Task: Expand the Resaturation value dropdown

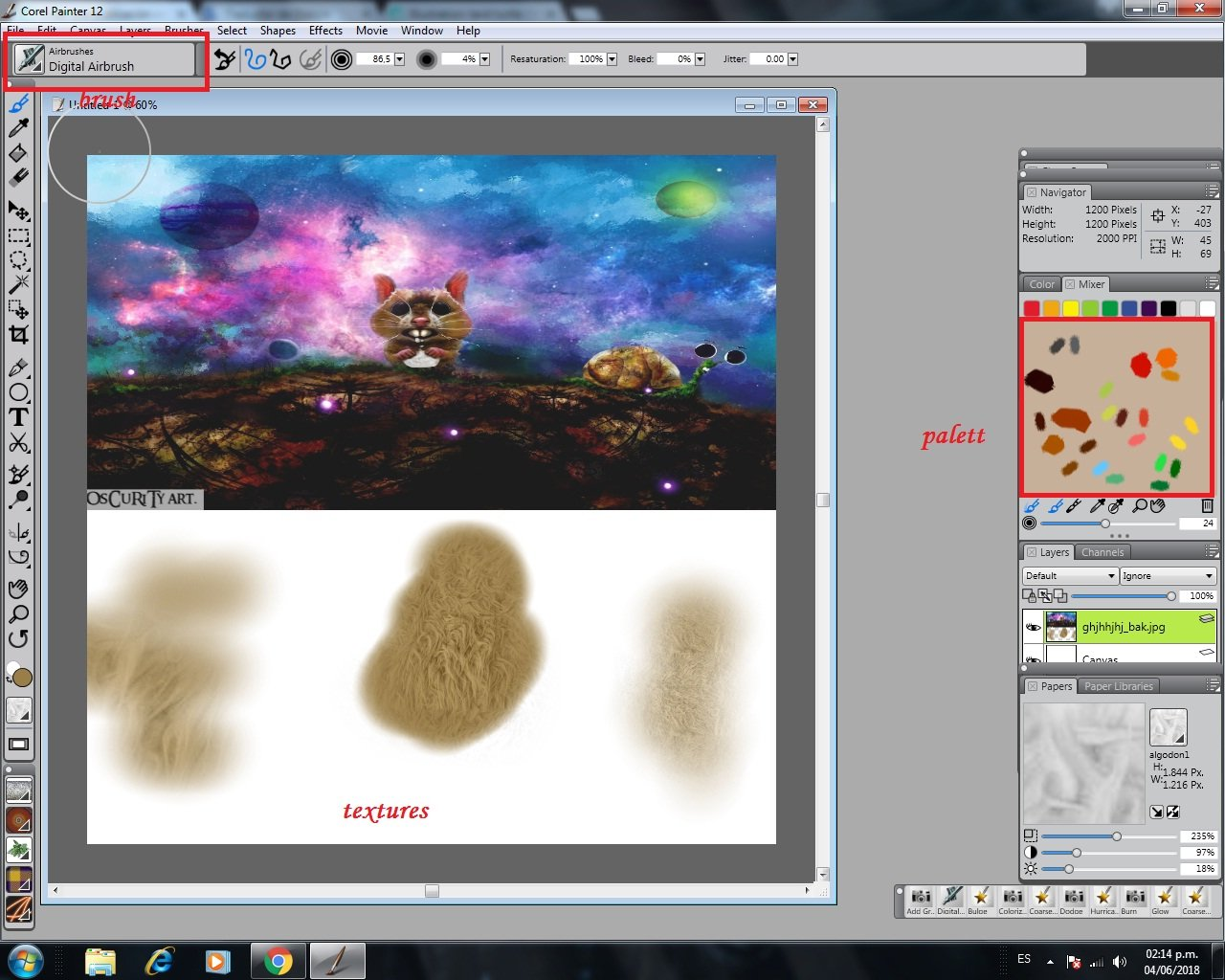Action: [612, 59]
